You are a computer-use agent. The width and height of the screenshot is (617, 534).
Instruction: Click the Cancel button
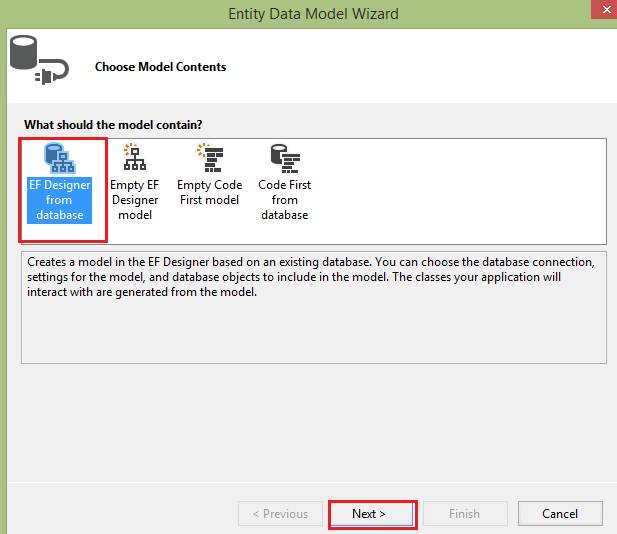(560, 514)
